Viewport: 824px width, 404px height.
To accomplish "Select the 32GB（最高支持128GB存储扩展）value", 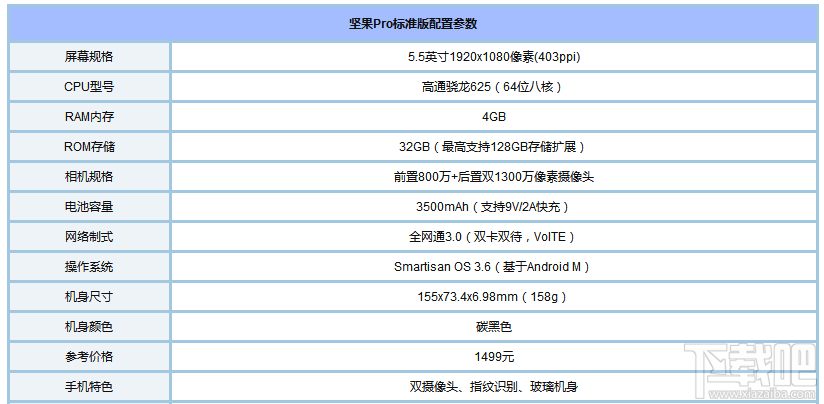I will (x=494, y=147).
